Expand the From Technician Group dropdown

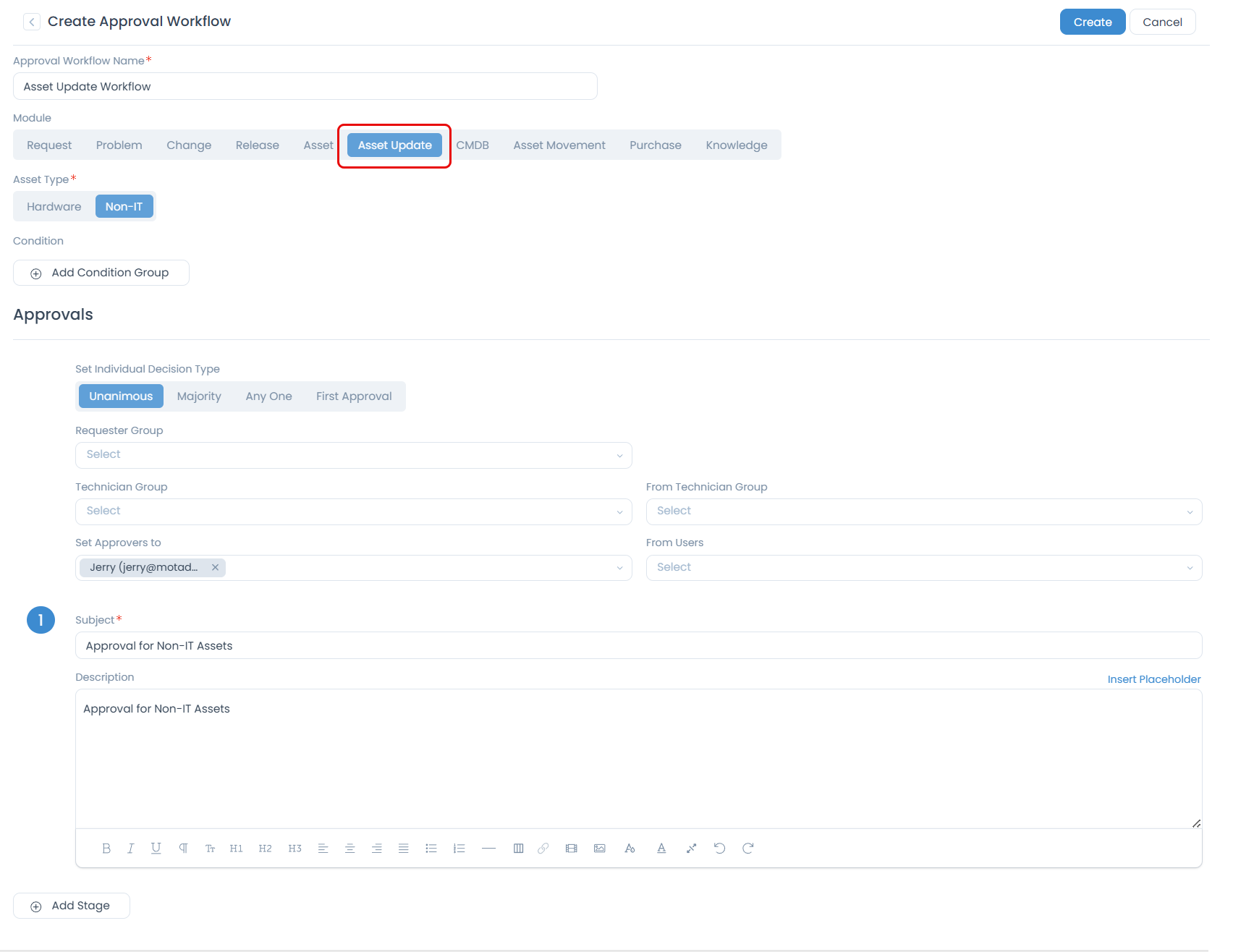pyautogui.click(x=923, y=511)
